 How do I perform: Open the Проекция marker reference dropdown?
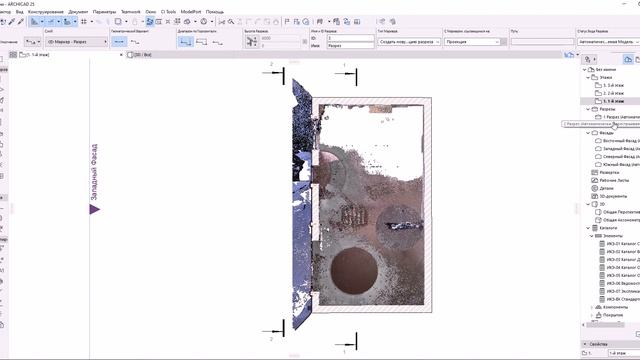pyautogui.click(x=472, y=42)
